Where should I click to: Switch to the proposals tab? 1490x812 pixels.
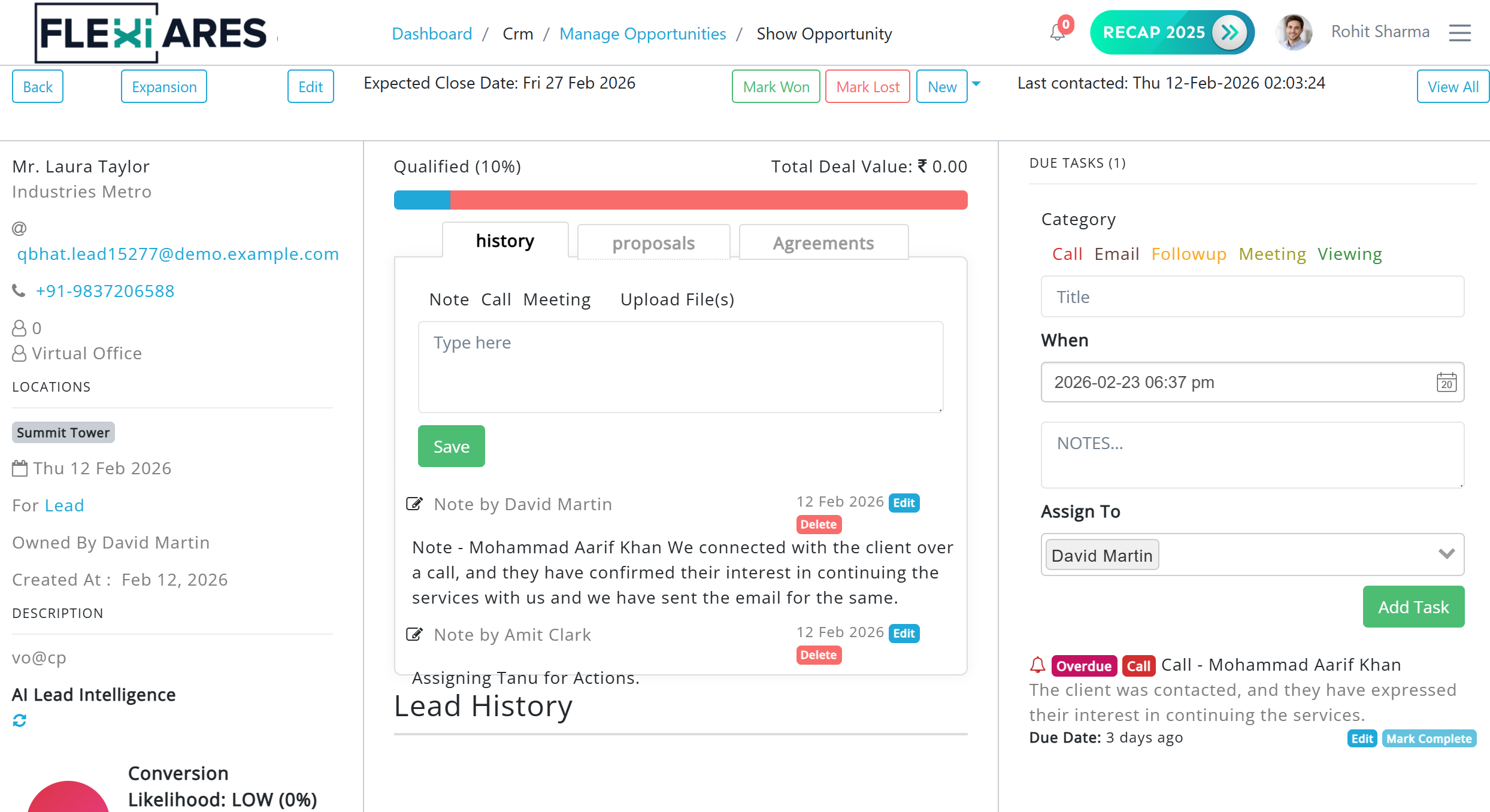tap(653, 243)
